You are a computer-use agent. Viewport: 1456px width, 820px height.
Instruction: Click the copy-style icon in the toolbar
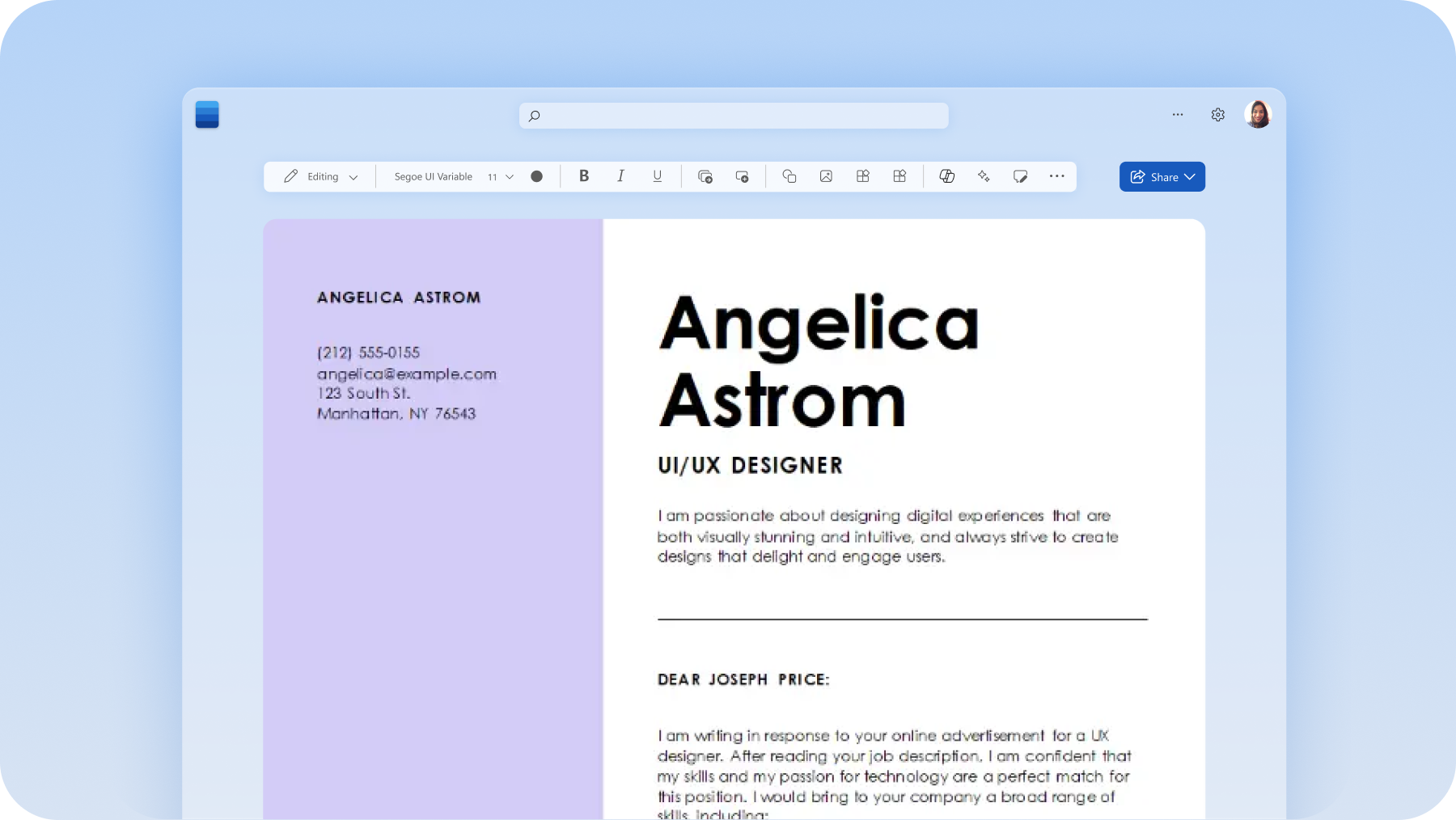(x=705, y=176)
